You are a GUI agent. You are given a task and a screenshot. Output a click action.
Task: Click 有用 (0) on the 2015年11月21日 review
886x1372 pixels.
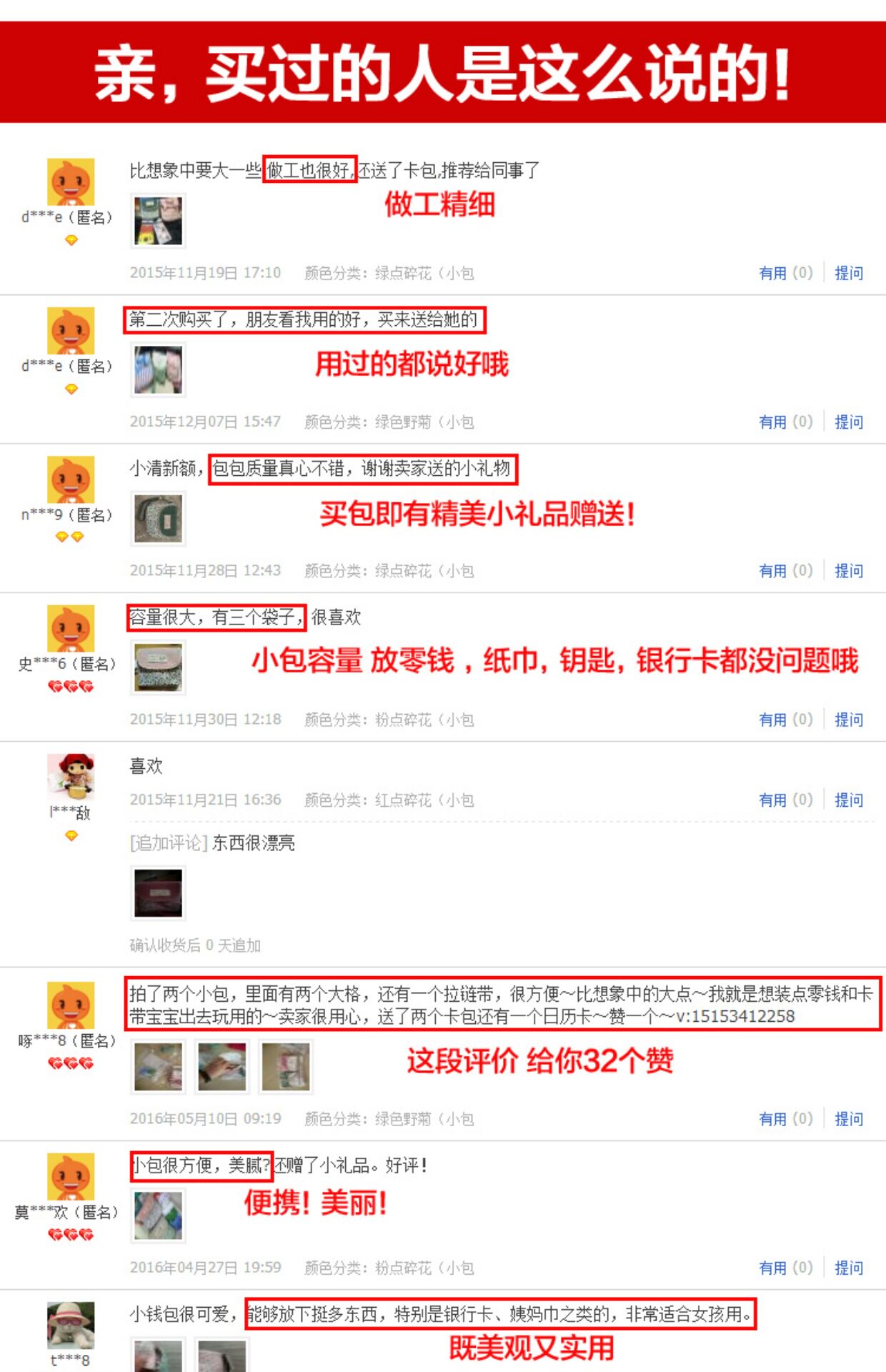786,800
